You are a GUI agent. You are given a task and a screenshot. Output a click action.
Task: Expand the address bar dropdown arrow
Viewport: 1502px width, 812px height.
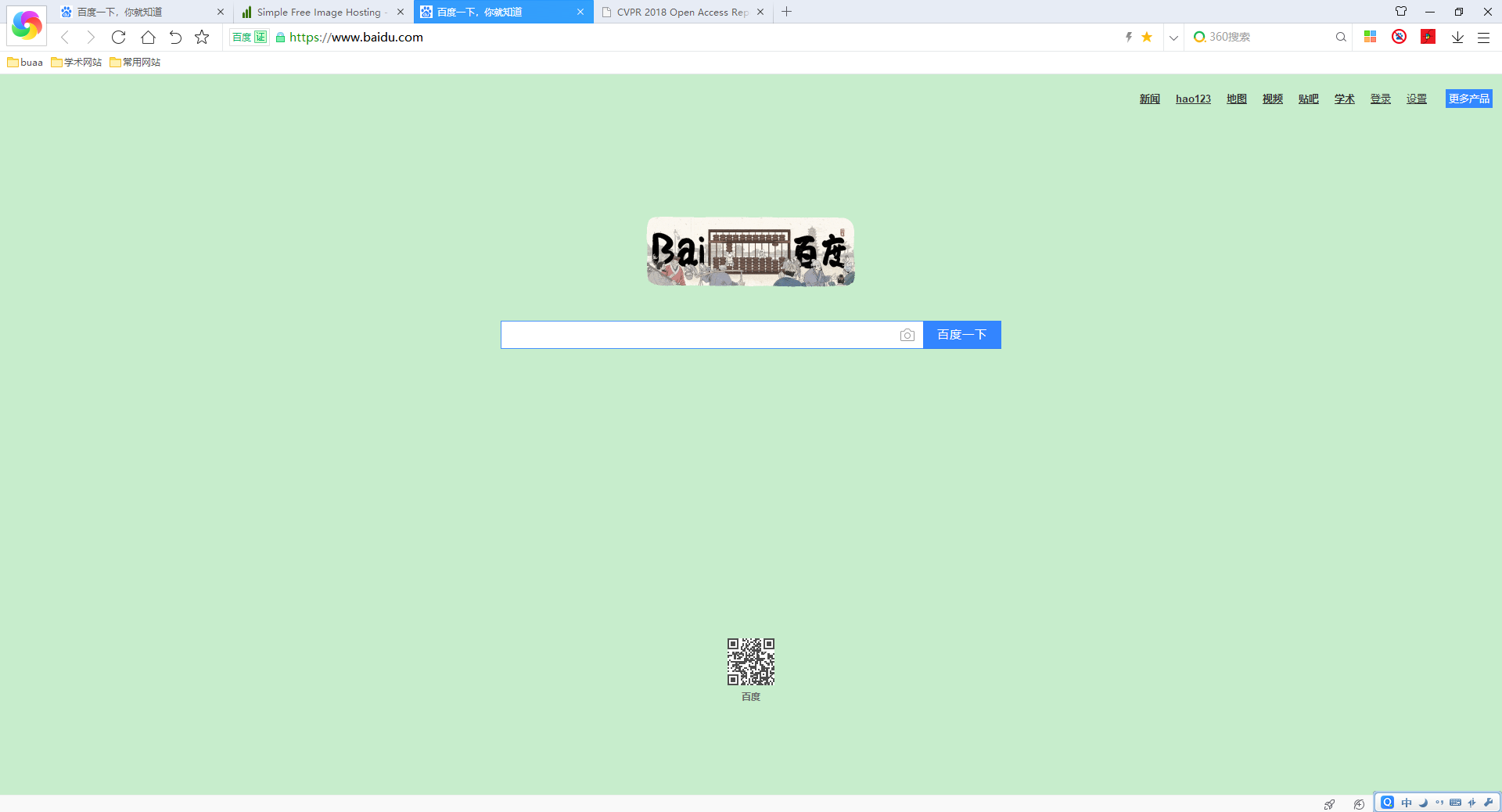(1173, 37)
